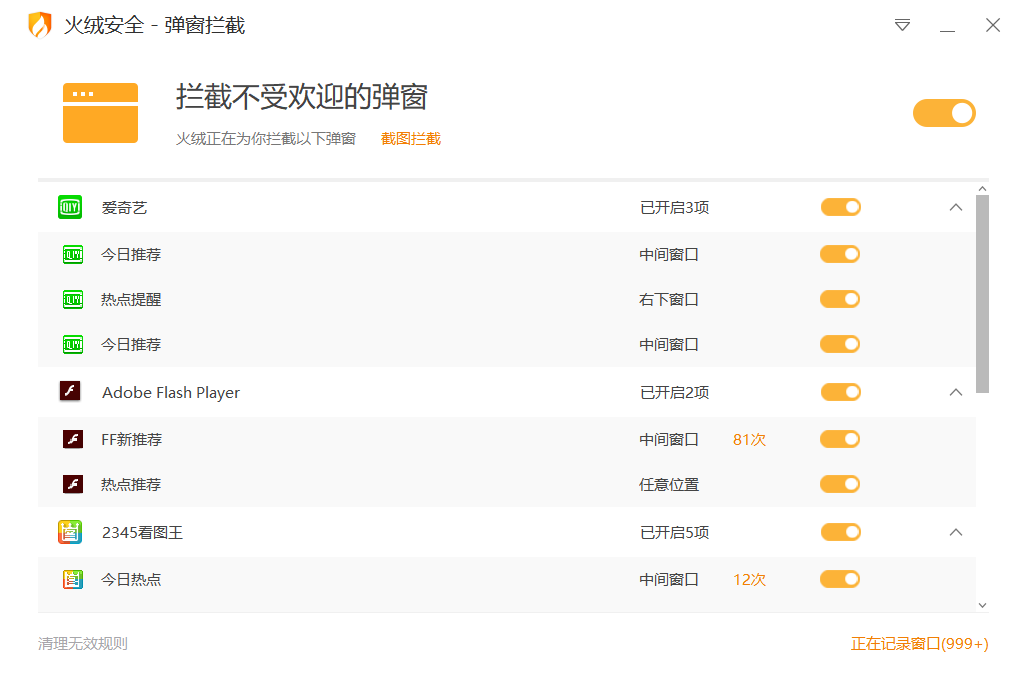
Task: Click the 爱奇艺 app icon
Action: [x=70, y=208]
